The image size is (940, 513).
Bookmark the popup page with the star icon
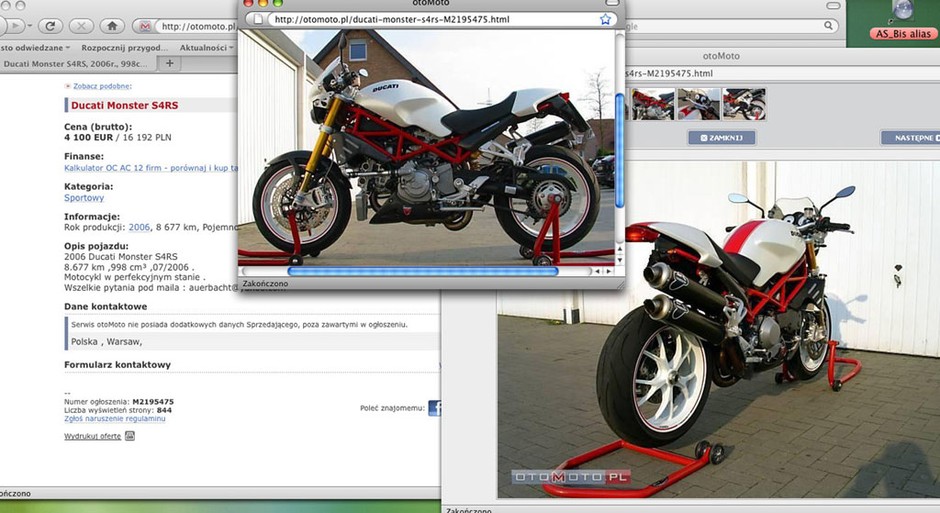605,19
